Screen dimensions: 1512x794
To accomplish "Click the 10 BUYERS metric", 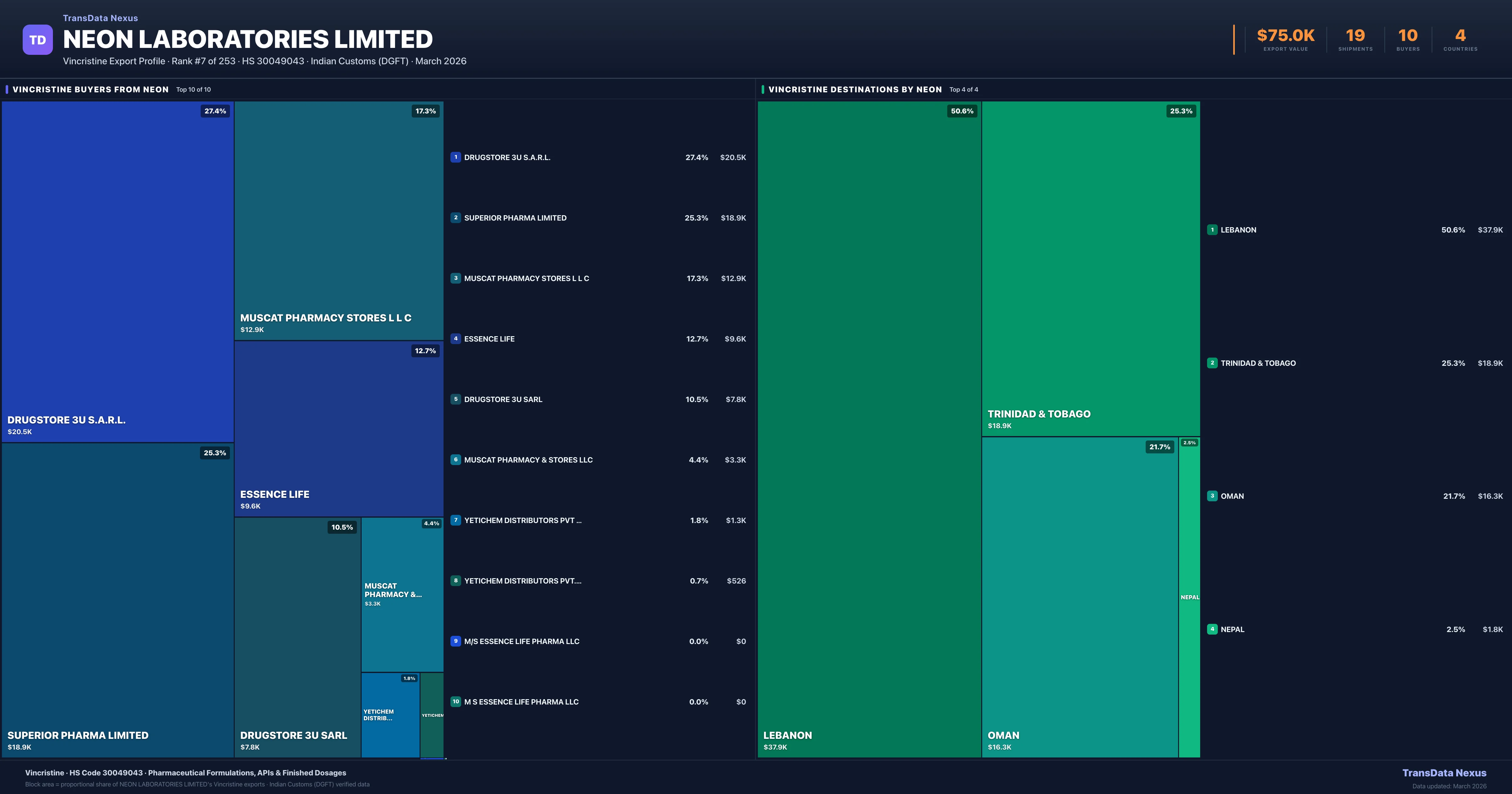I will (x=1408, y=37).
